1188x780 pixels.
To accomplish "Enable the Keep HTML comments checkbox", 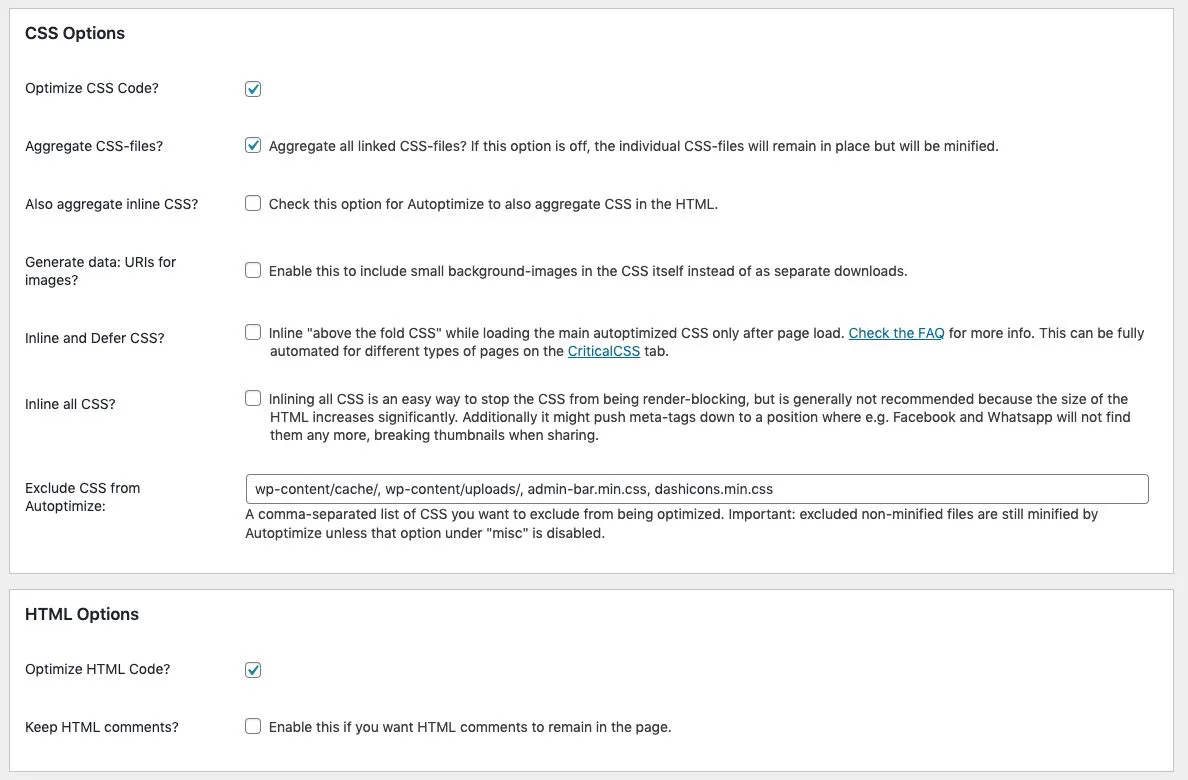I will tap(253, 727).
